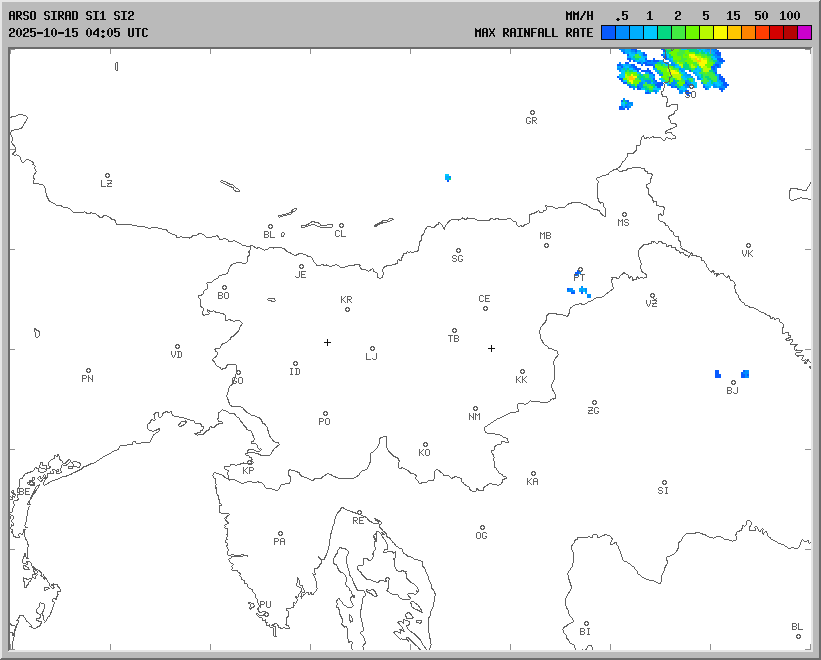Pick the magenta swatch in rainfall legend
This screenshot has height=660, width=821.
coord(805,33)
